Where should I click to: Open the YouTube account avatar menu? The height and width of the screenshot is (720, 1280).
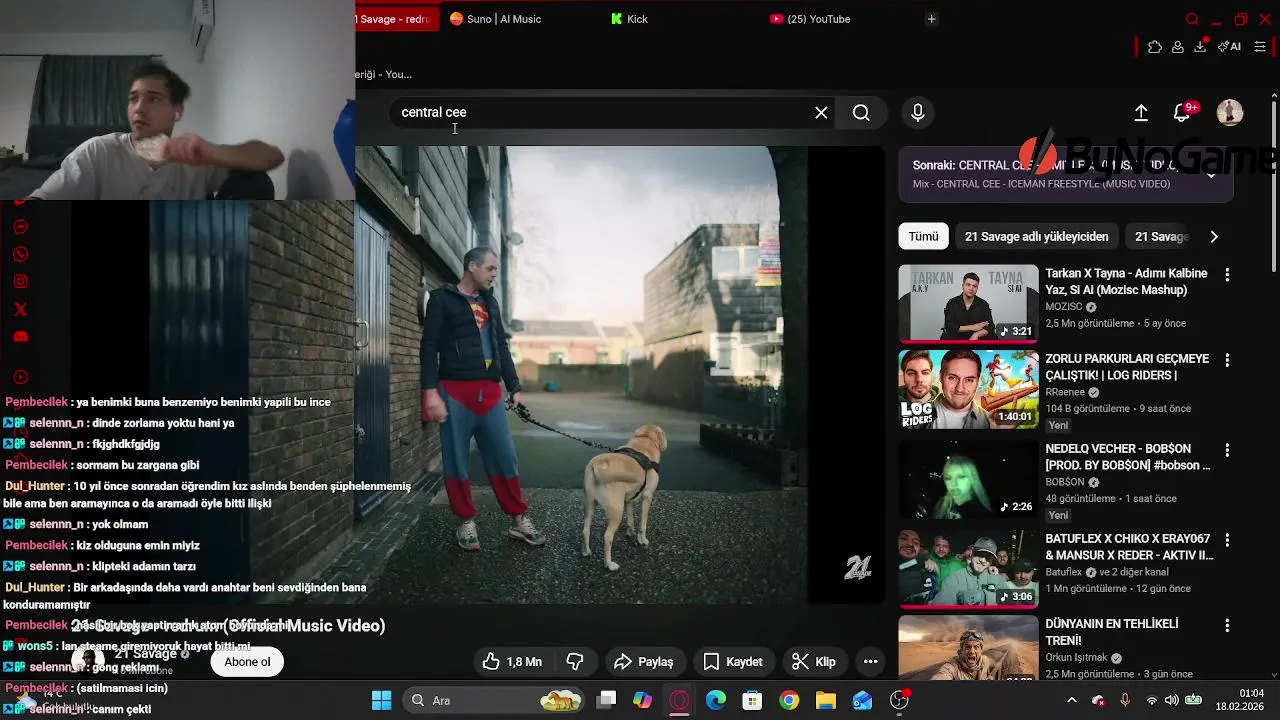pos(1229,112)
